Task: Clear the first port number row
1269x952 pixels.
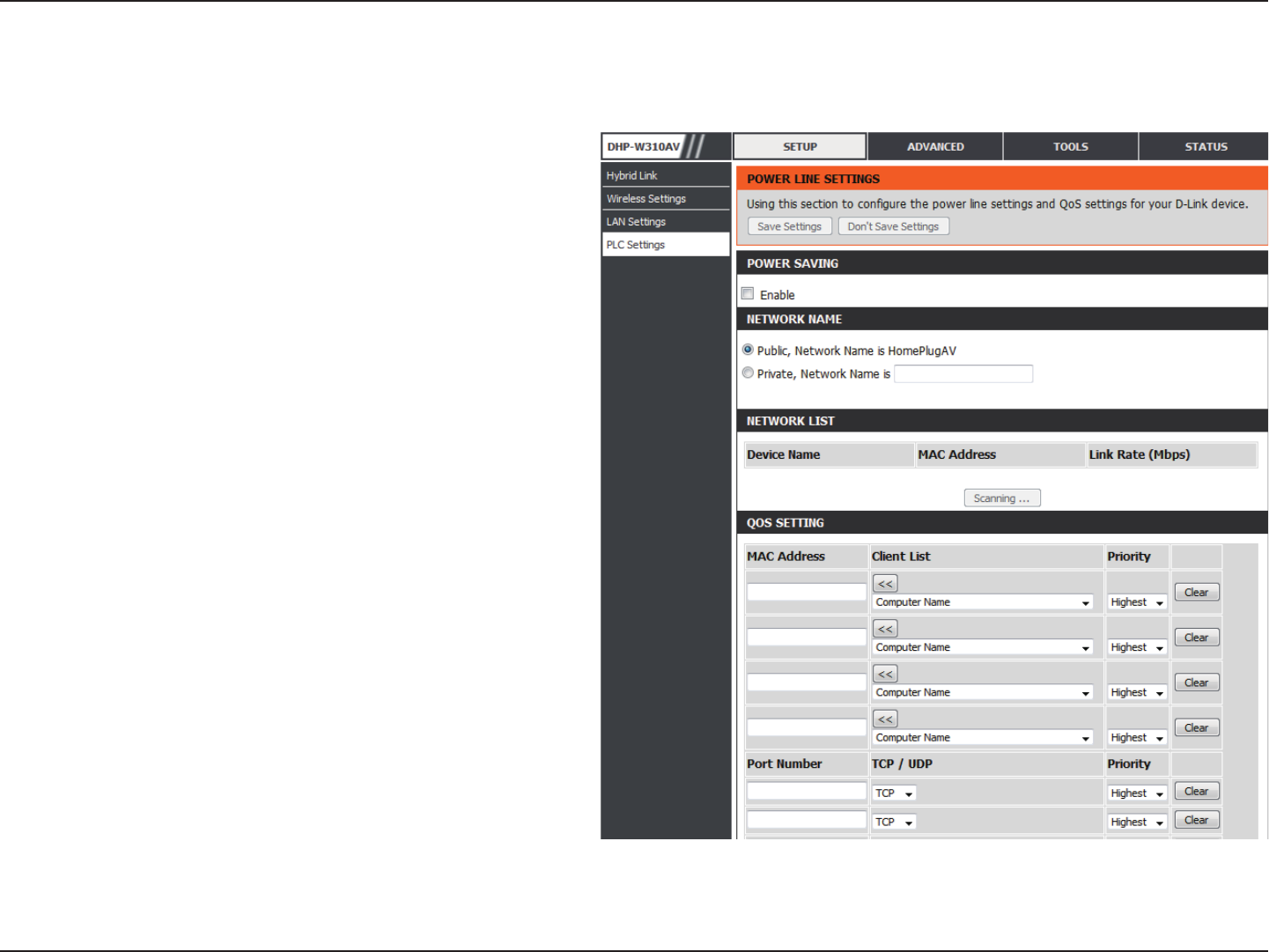Action: 1196,791
